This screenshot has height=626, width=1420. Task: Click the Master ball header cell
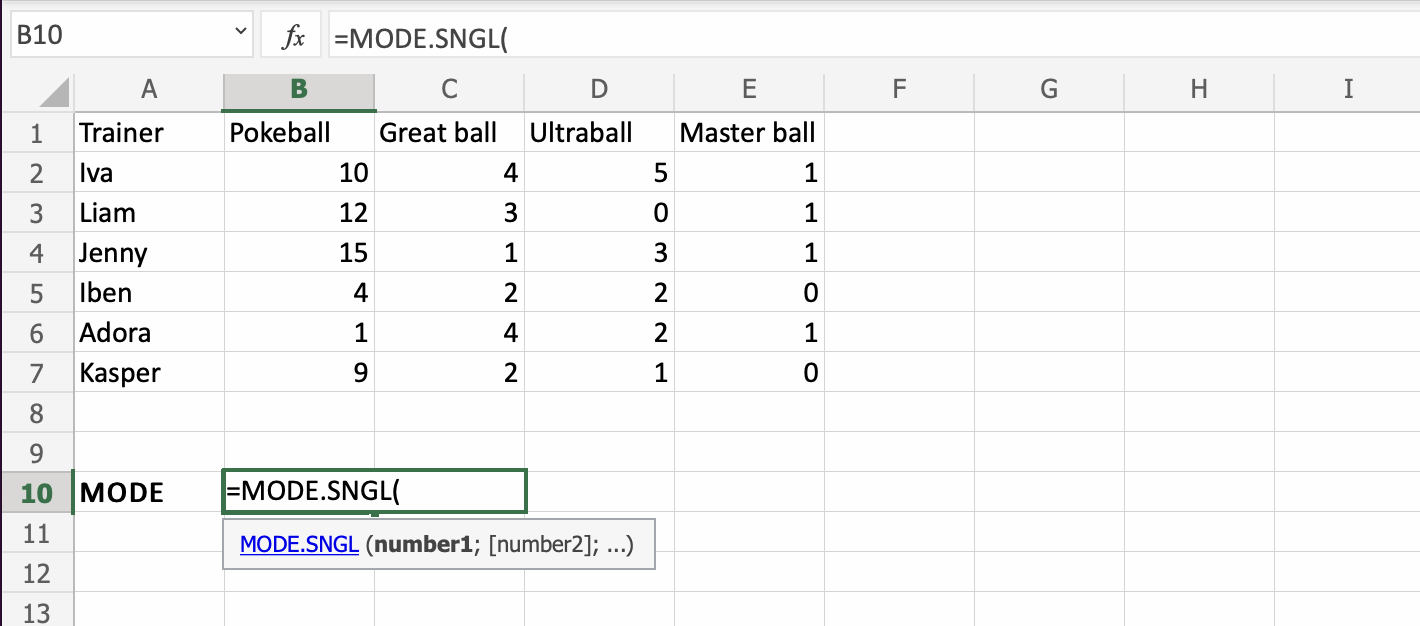748,133
